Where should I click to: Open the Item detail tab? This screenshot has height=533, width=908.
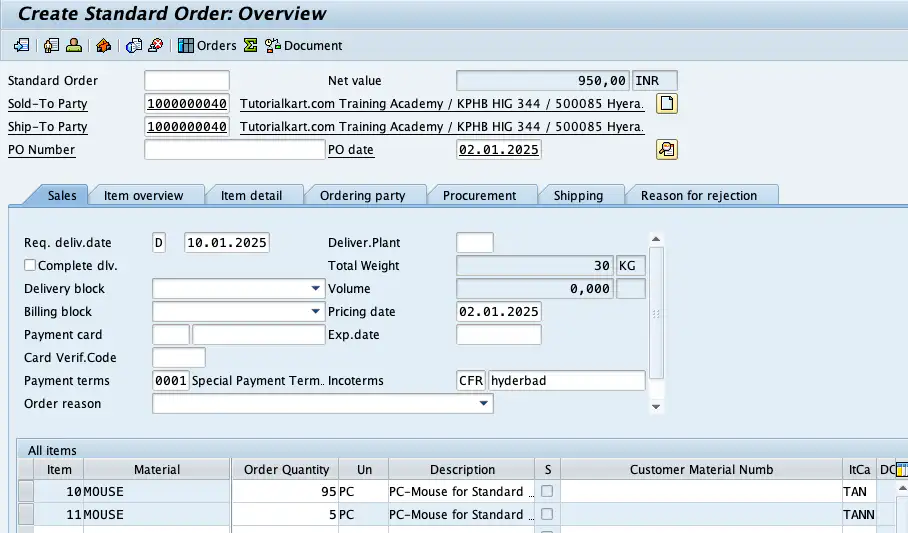click(251, 195)
